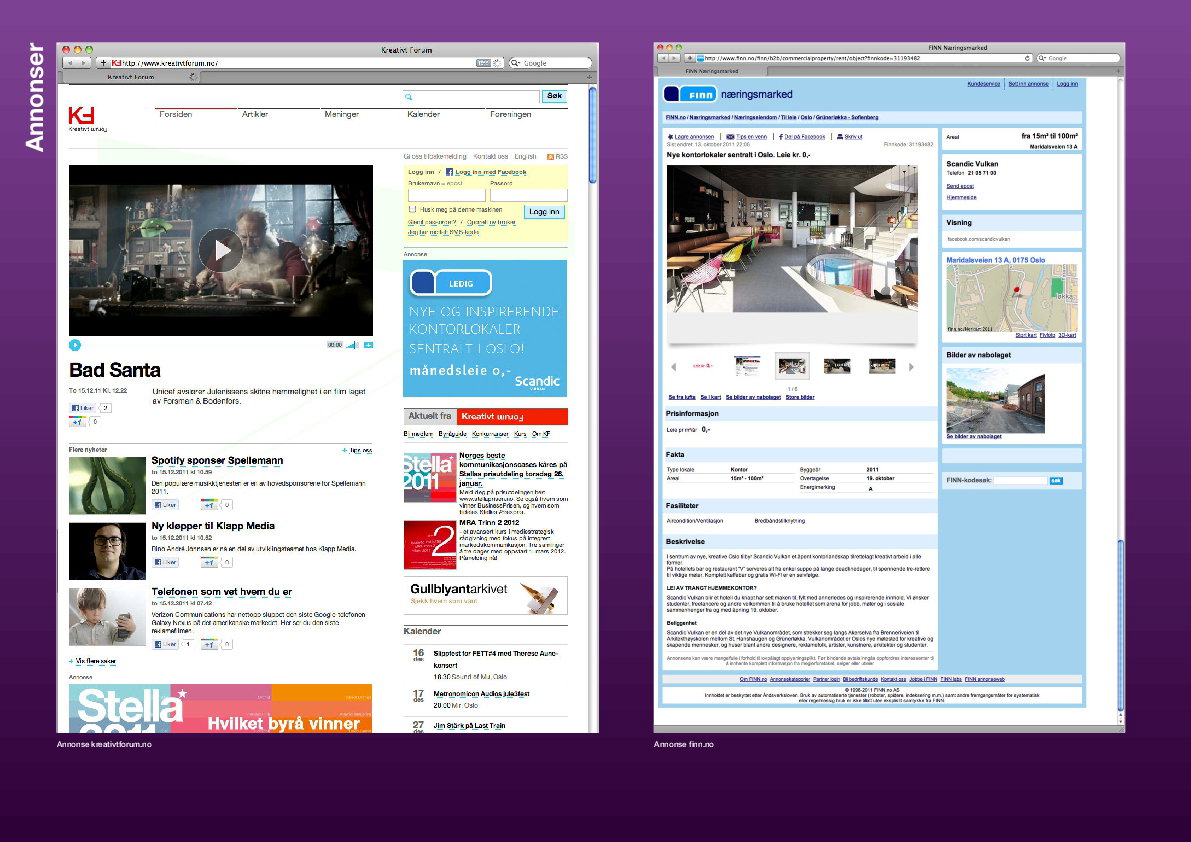The width and height of the screenshot is (1191, 842).
Task: Show previous gallery thumbnails with left arrow
Action: point(674,367)
